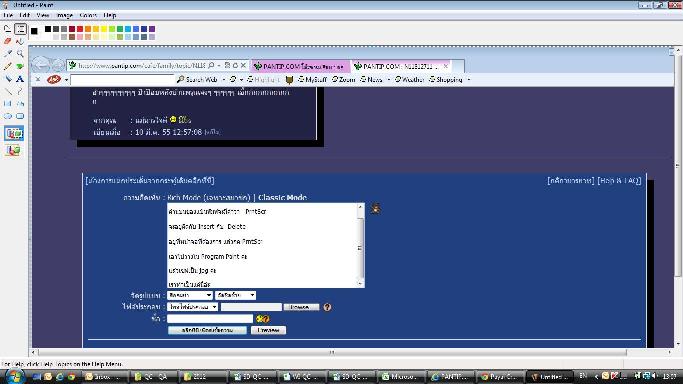
Task: Open the Help menu
Action: pyautogui.click(x=110, y=15)
